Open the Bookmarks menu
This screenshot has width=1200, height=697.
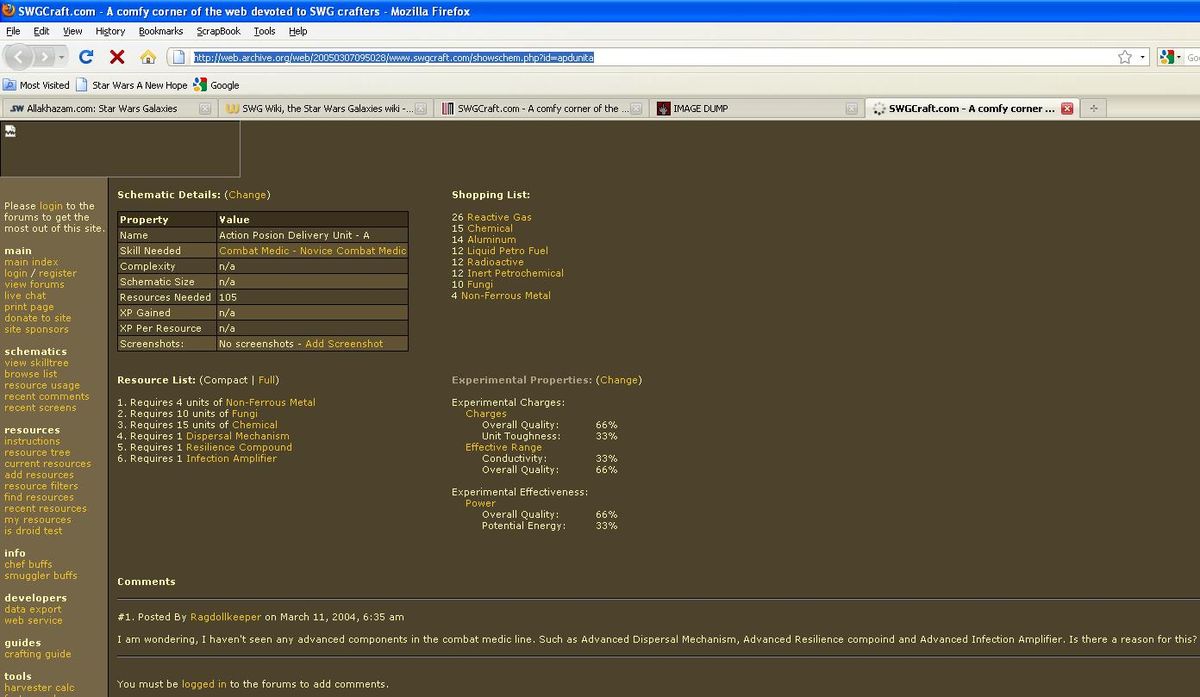click(160, 31)
